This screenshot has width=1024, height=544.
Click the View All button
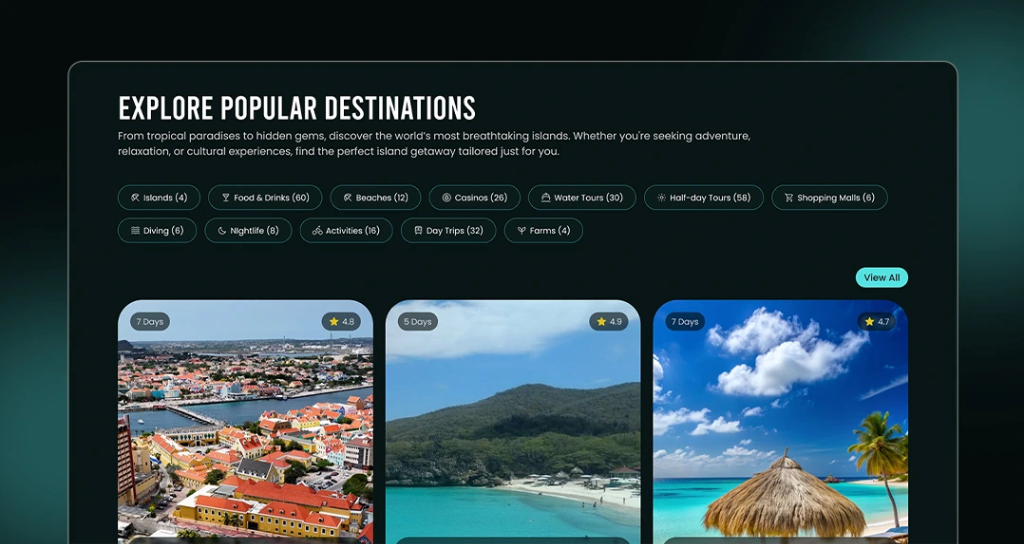882,278
